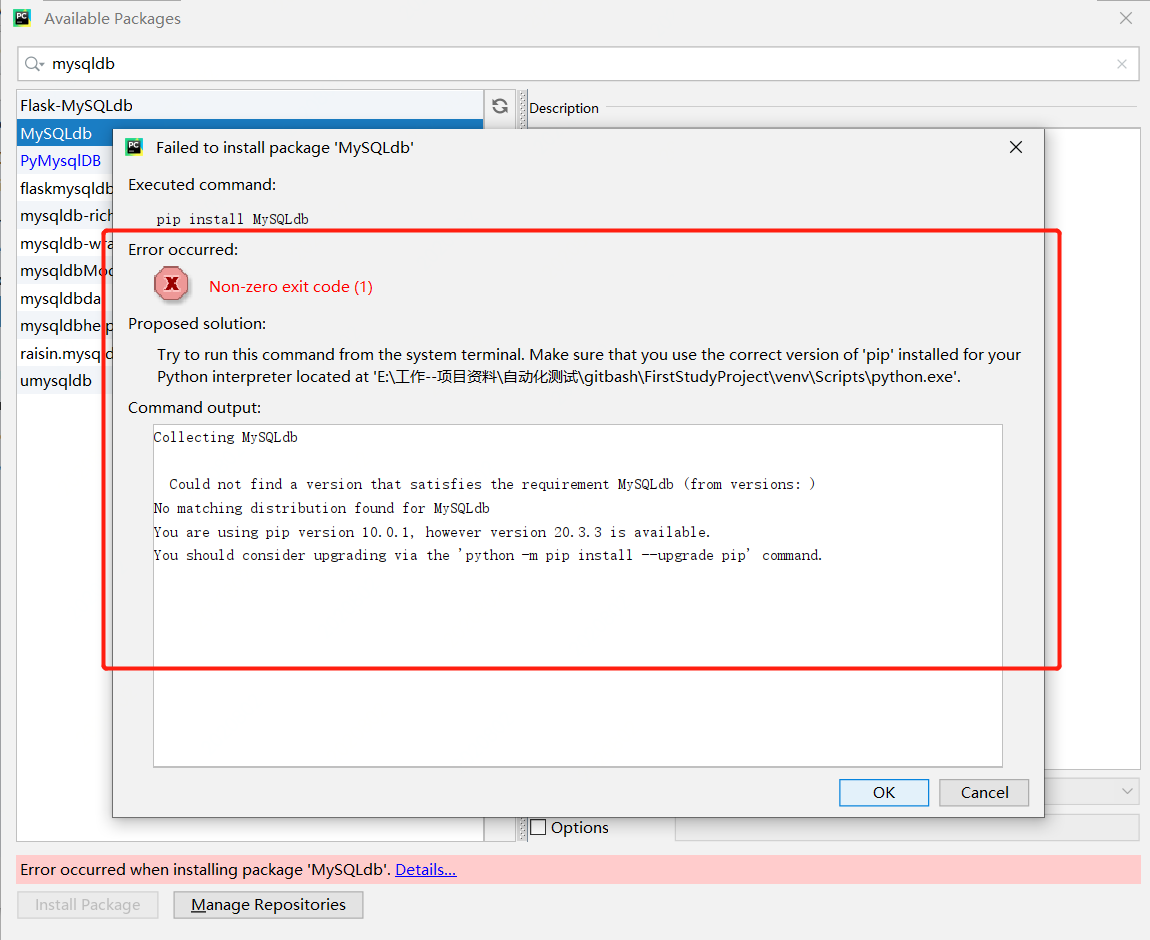Viewport: 1150px width, 940px height.
Task: Select flaskmysqldb in the package list
Action: click(65, 188)
